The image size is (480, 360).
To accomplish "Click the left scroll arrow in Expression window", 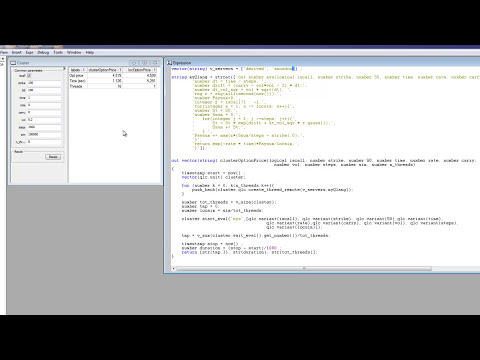I will click(x=173, y=268).
